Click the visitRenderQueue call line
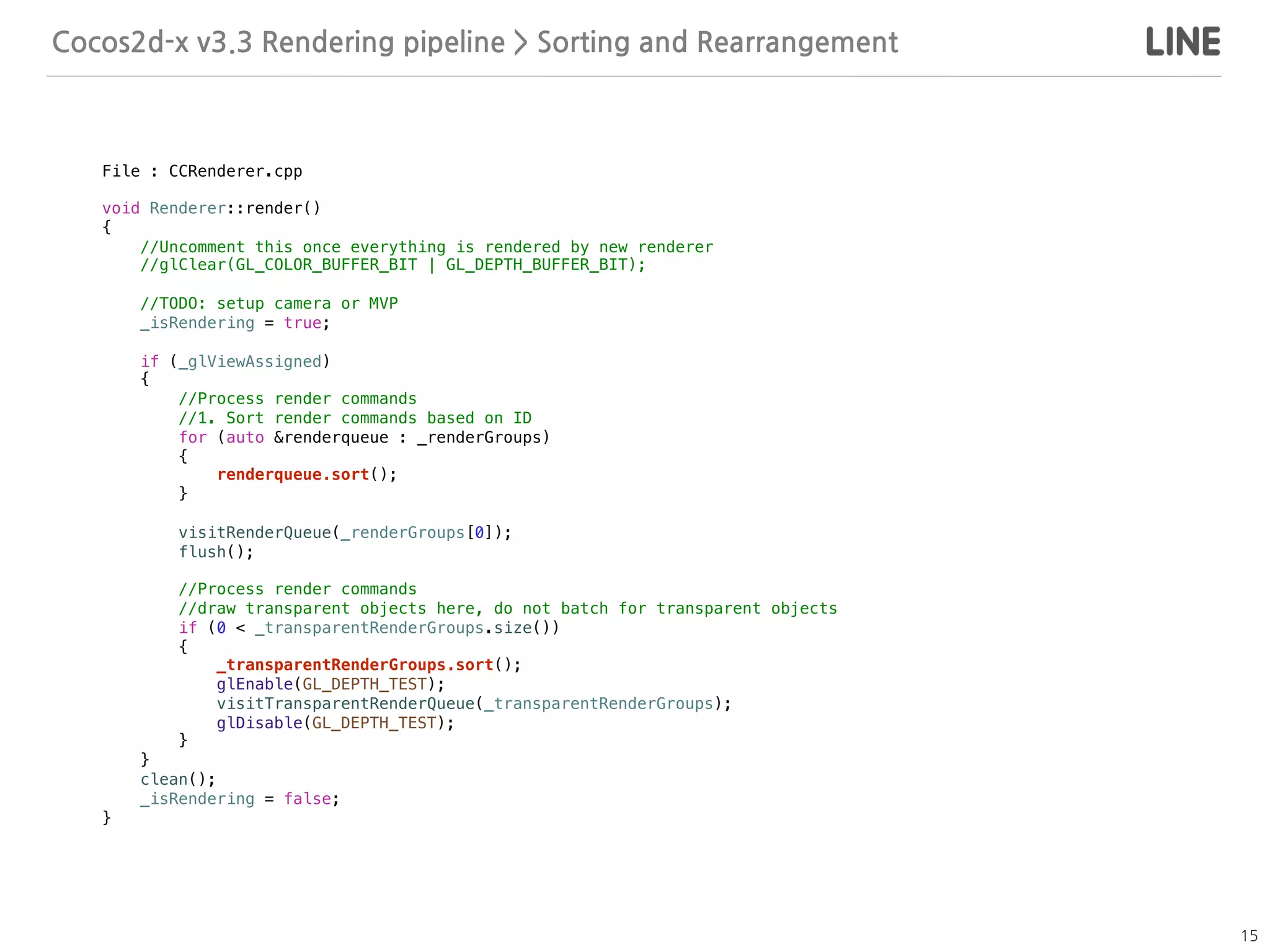The width and height of the screenshot is (1270, 952). tap(345, 533)
